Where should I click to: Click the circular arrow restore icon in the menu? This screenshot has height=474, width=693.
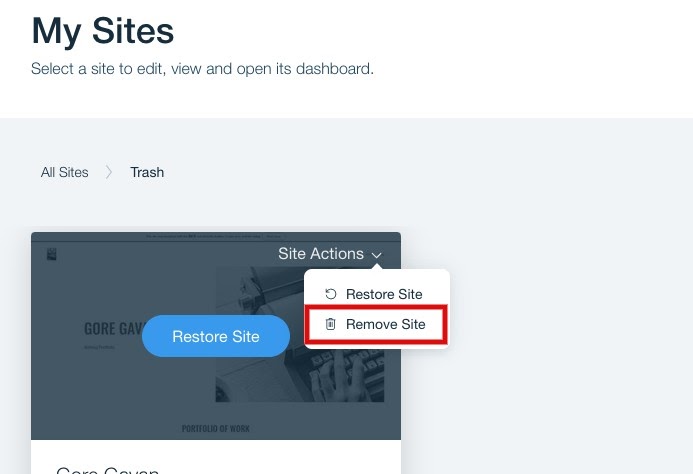[331, 294]
